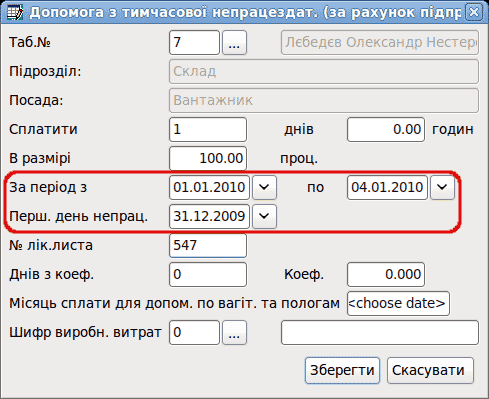This screenshot has height=399, width=489.
Task: Click the window title bar calendar icon
Action: tap(15, 12)
